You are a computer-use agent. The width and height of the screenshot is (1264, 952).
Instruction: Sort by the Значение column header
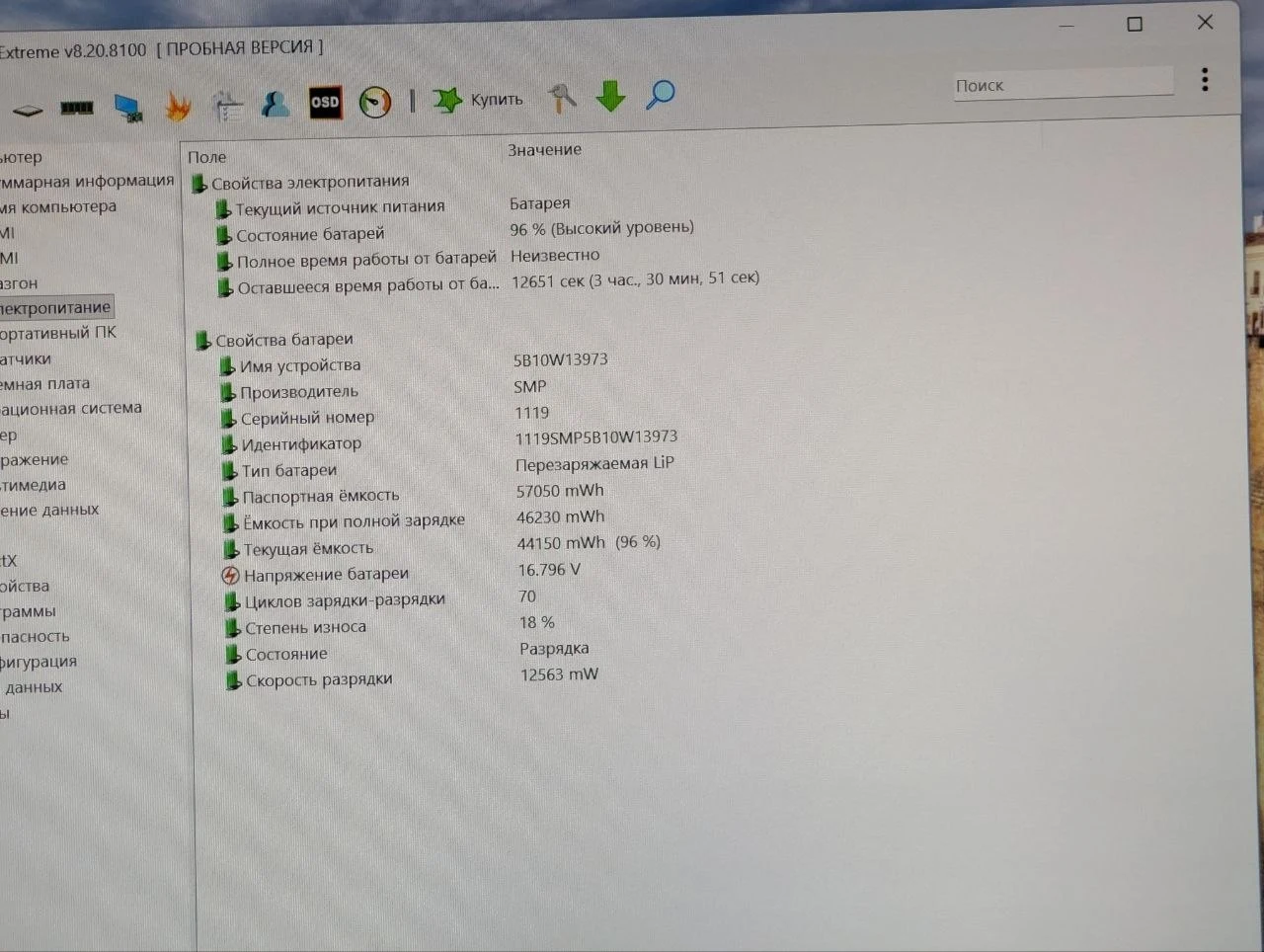545,150
